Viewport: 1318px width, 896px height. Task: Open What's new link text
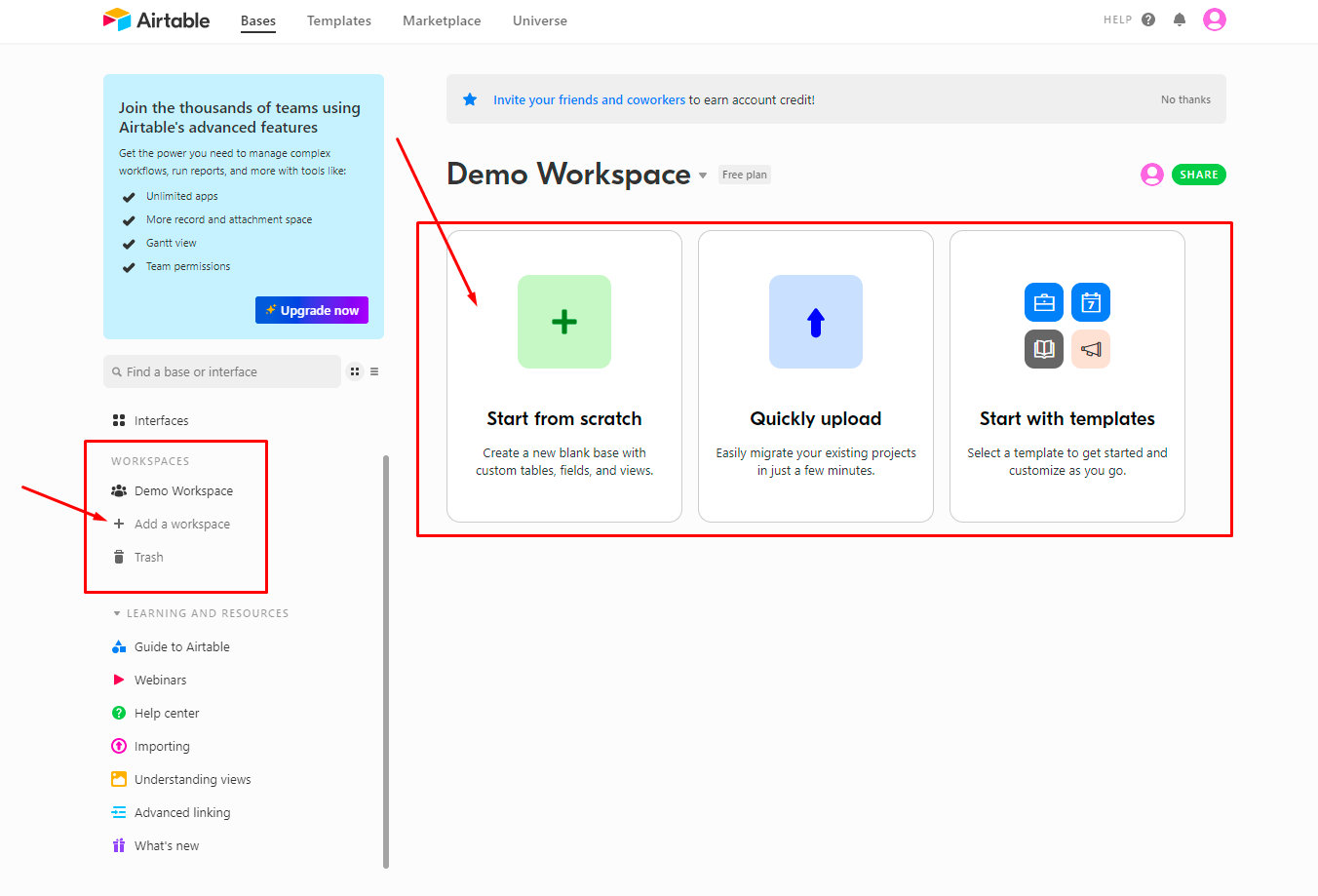click(x=167, y=845)
